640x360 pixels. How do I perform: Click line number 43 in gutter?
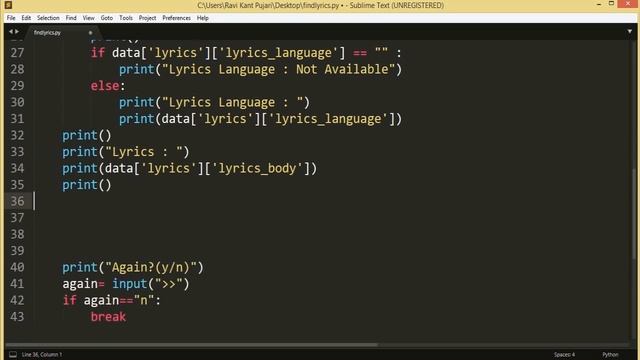coord(17,317)
